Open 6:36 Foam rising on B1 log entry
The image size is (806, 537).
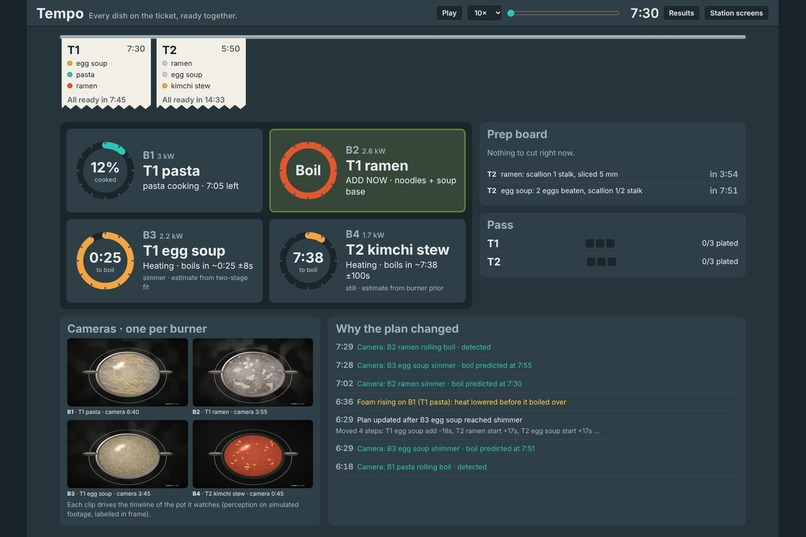point(536,402)
